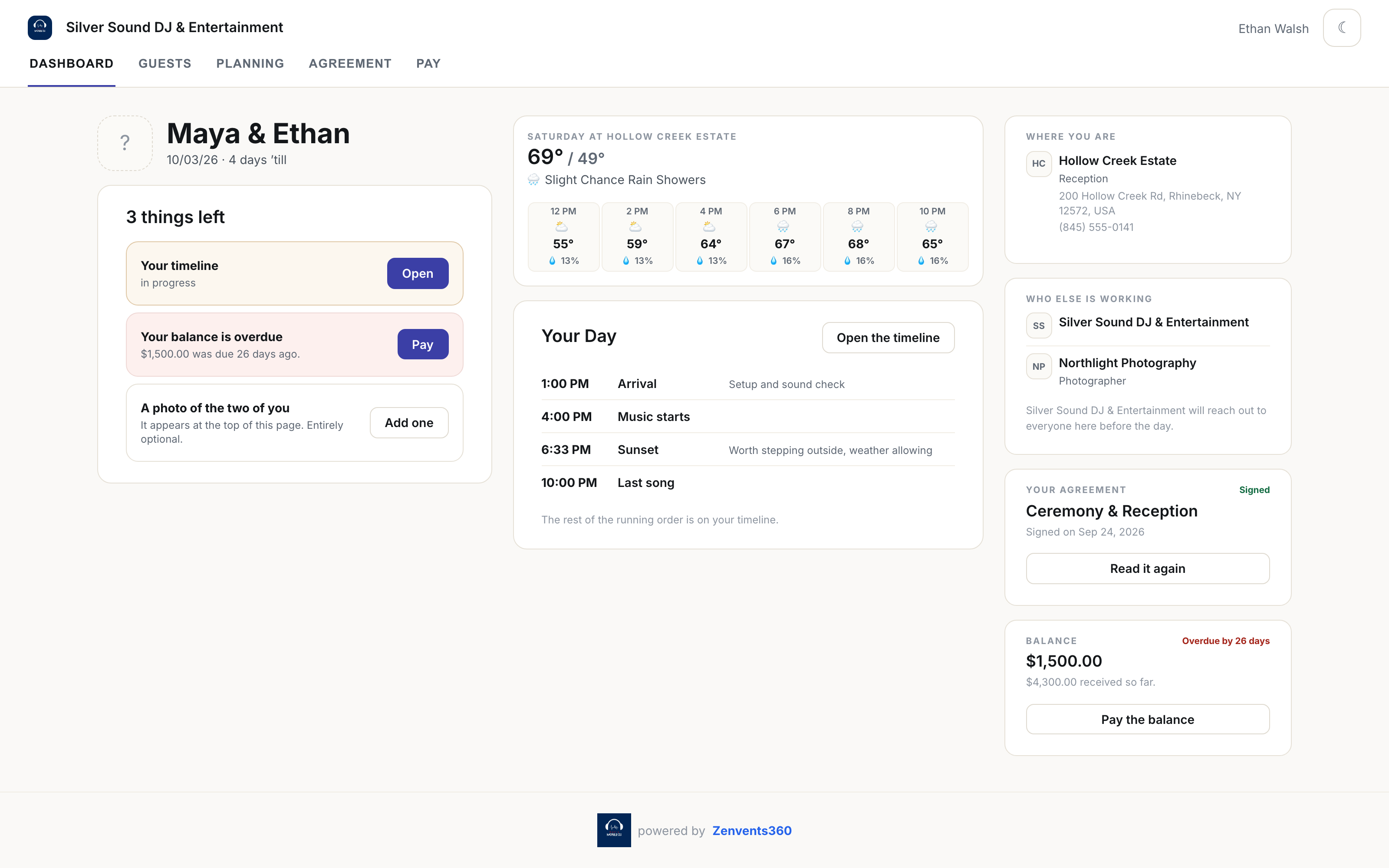Screen dimensions: 1389x868
Task: Click Pay on the overdue balance card
Action: pyautogui.click(x=422, y=345)
